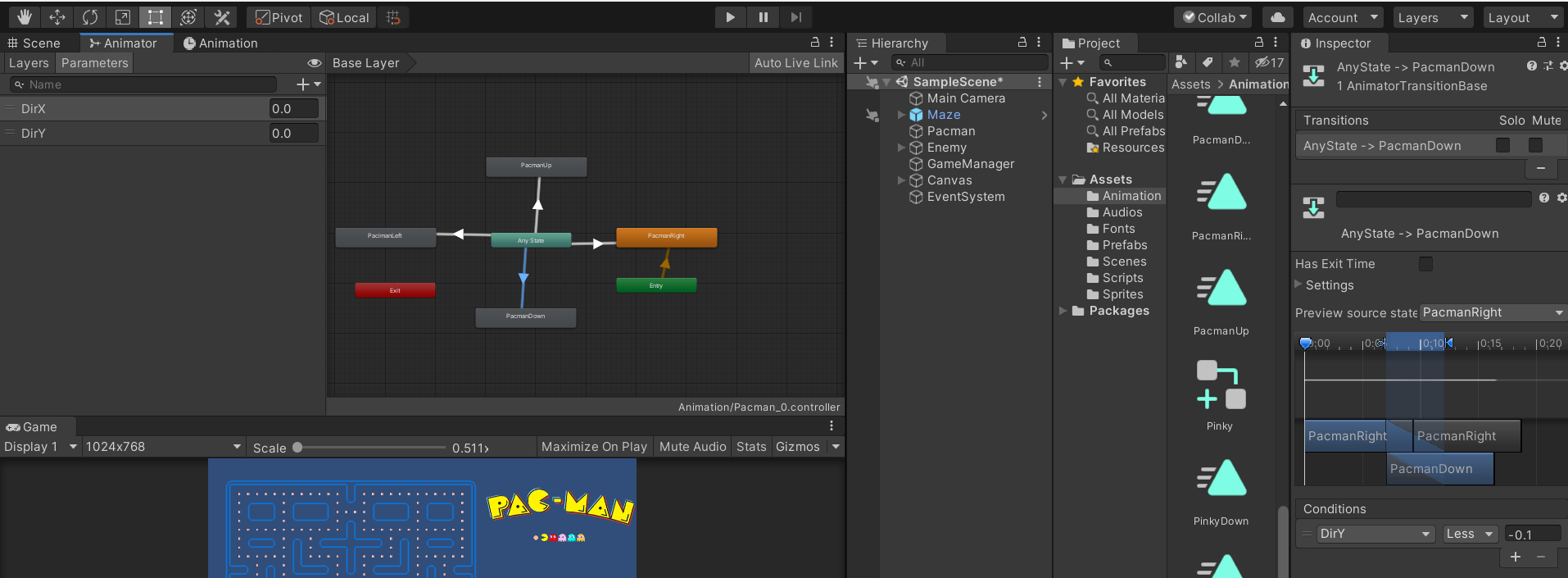Image resolution: width=1568 pixels, height=578 pixels.
Task: Activate the Rect Transform tool
Action: click(x=156, y=17)
